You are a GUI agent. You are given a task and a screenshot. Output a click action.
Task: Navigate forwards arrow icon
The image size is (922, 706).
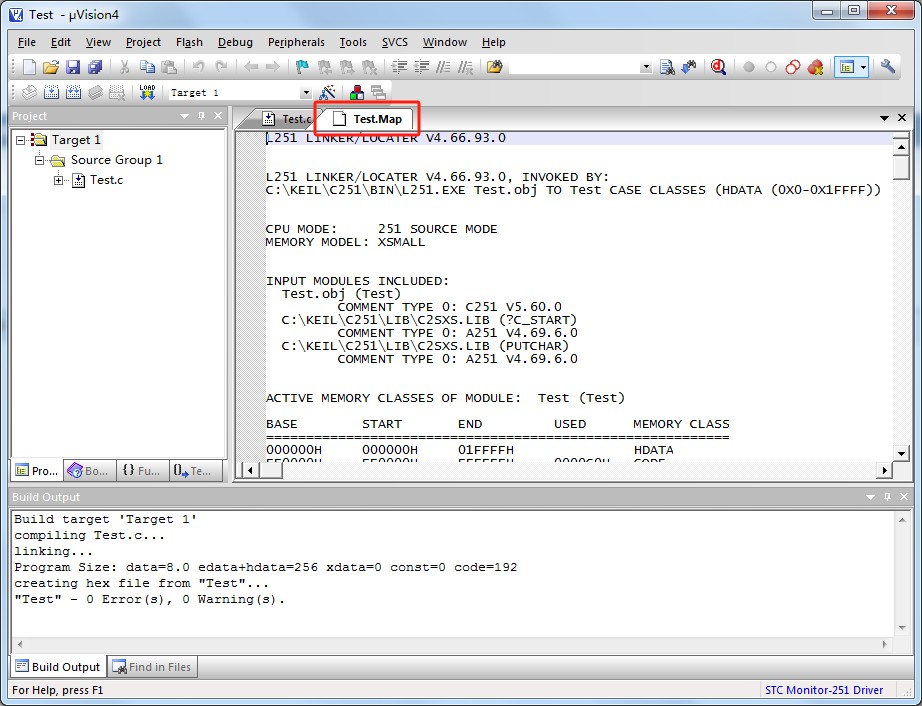click(273, 67)
